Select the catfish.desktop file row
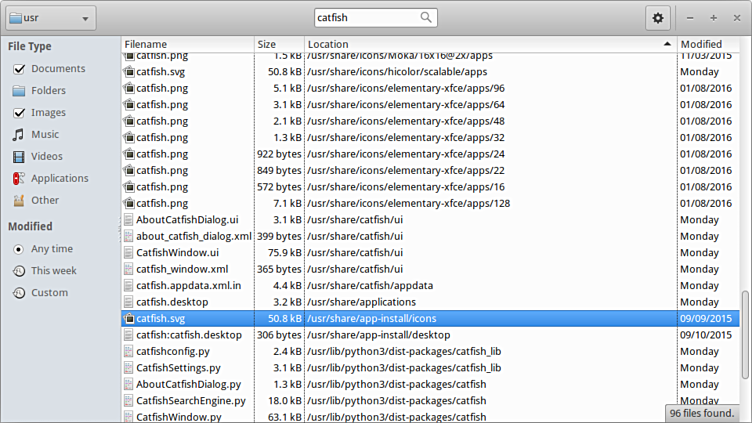The width and height of the screenshot is (752, 423). pos(172,302)
